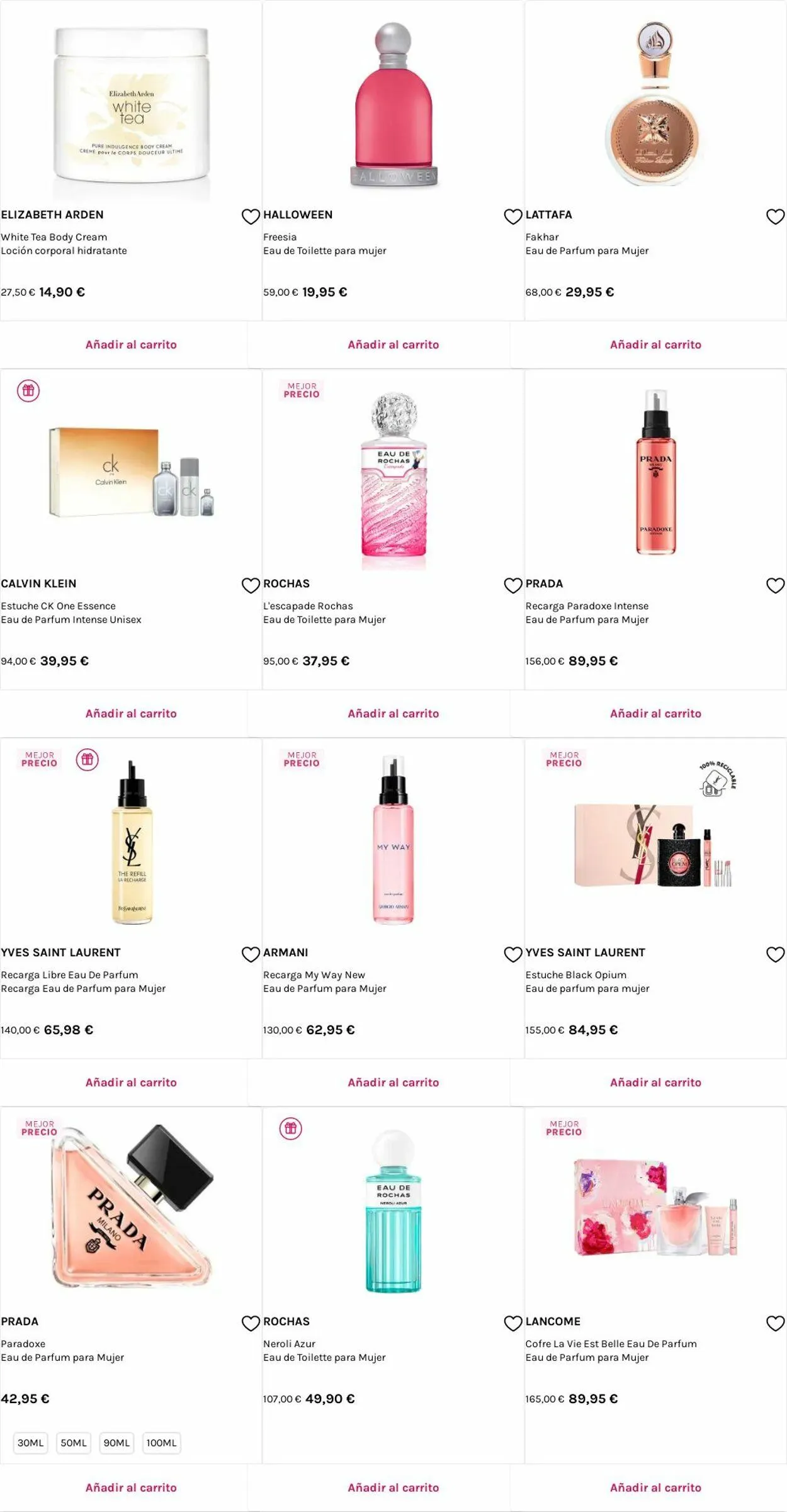Add Halloween Freesia to the cart
Screen dimensions: 787x1512
tap(394, 344)
